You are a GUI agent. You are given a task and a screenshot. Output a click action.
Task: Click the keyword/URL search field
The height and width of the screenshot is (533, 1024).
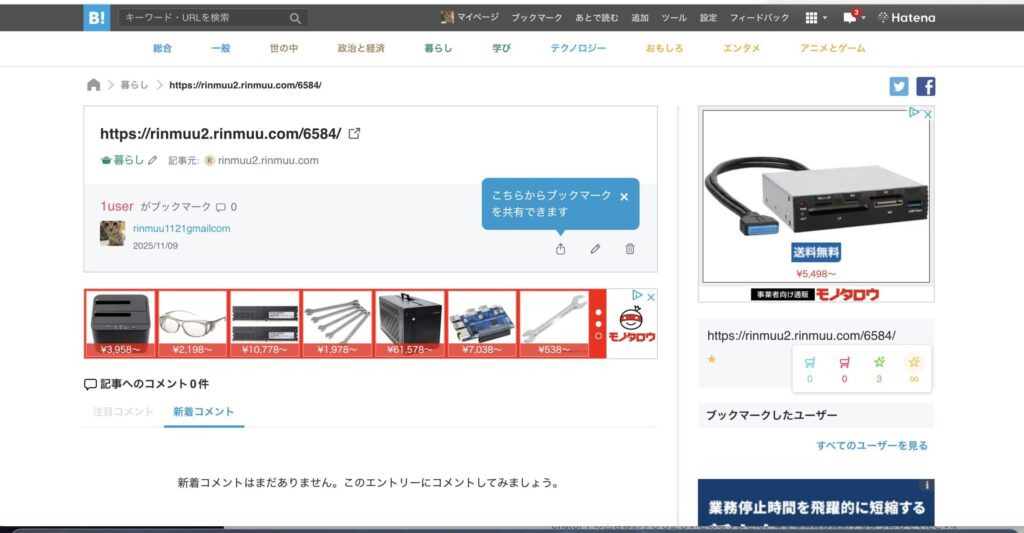202,18
